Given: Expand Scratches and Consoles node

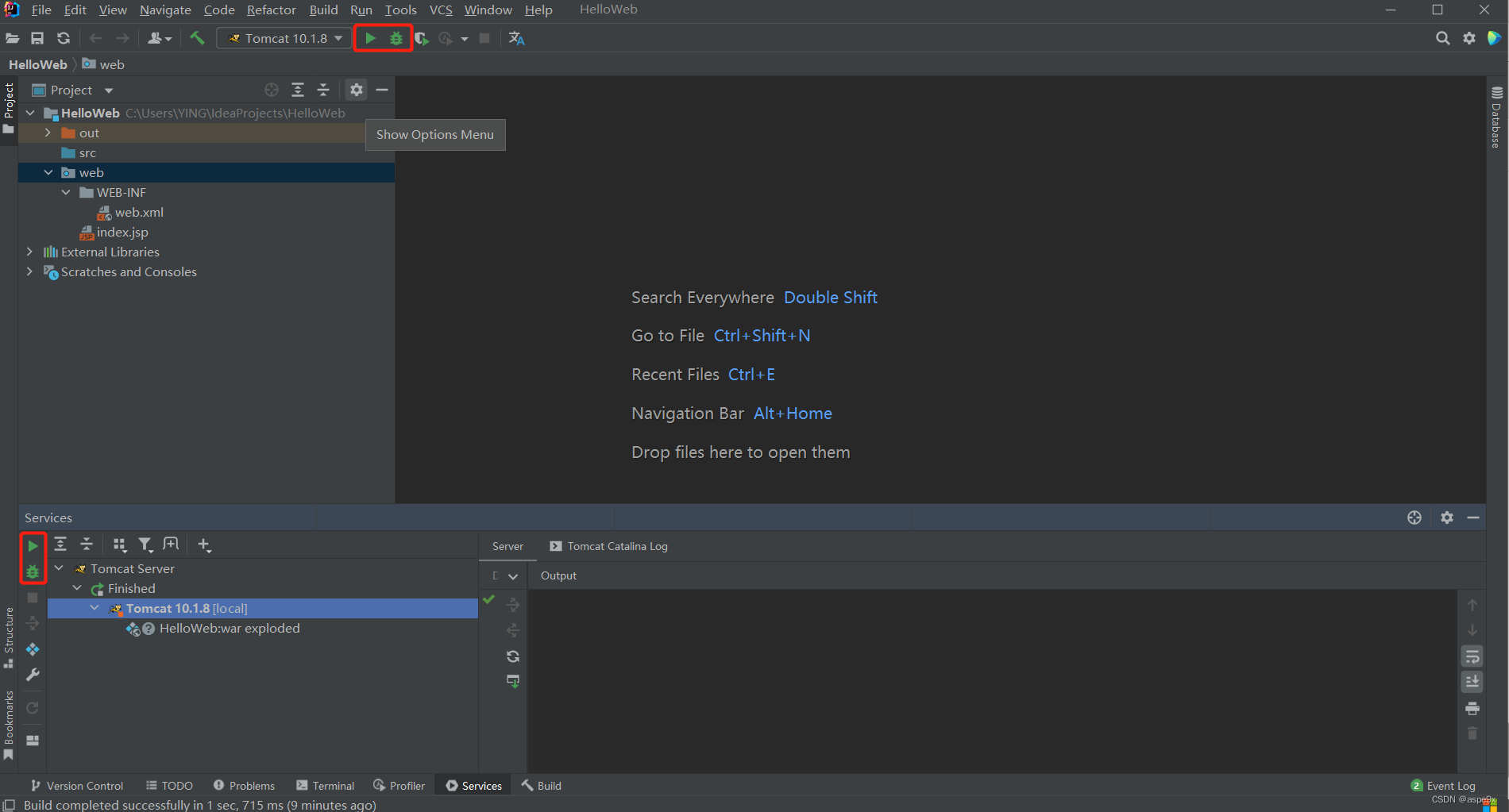Looking at the screenshot, I should click(x=30, y=271).
